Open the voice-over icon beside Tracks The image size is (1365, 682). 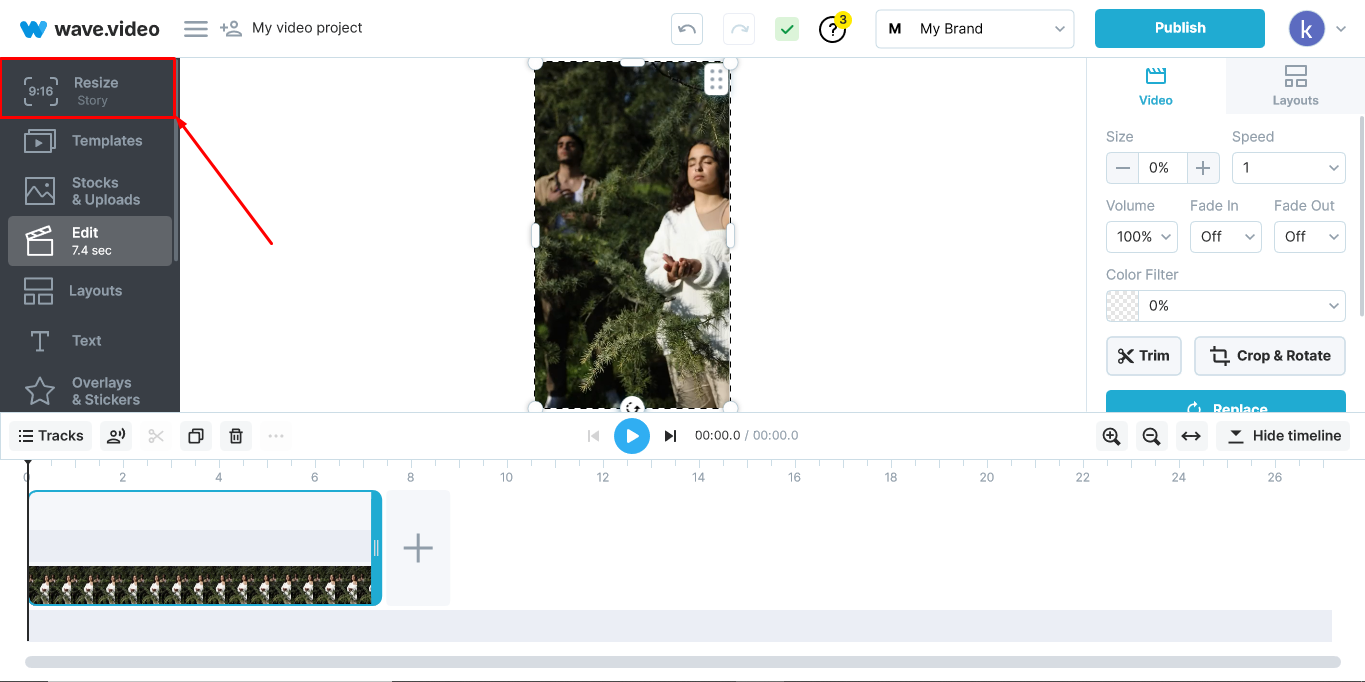116,436
